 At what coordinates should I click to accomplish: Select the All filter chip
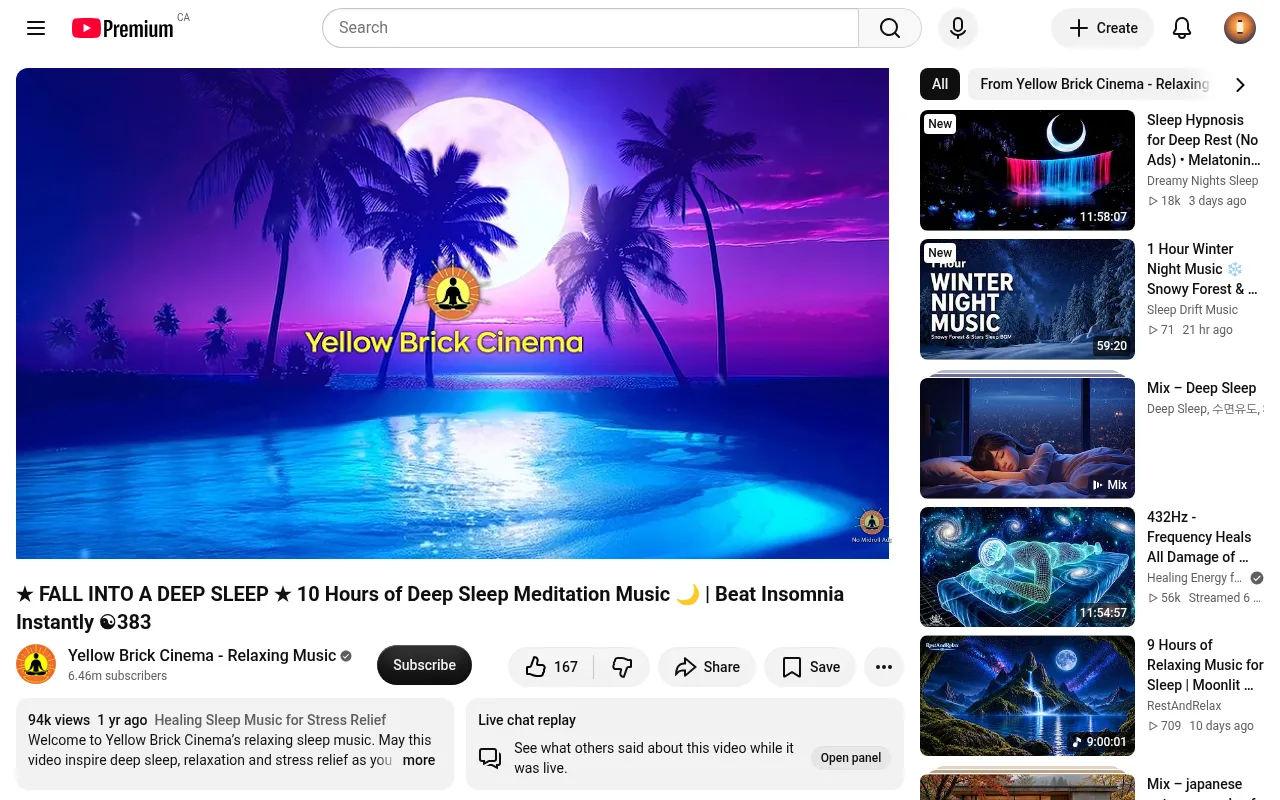coord(940,84)
